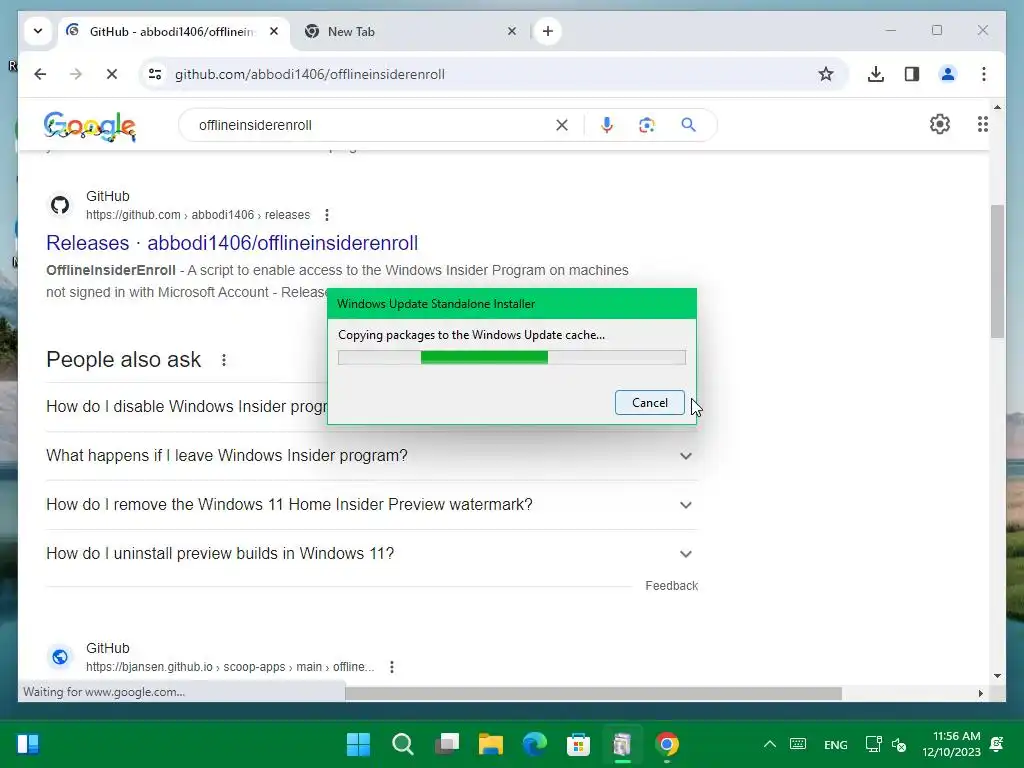1024x768 pixels.
Task: Click the vertical page scrollbar thumb
Action: 997,271
